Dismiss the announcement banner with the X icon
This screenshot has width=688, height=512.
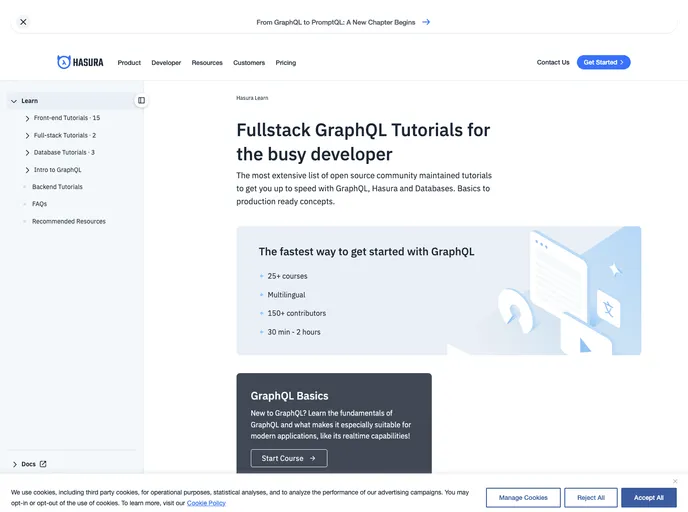tap(23, 22)
